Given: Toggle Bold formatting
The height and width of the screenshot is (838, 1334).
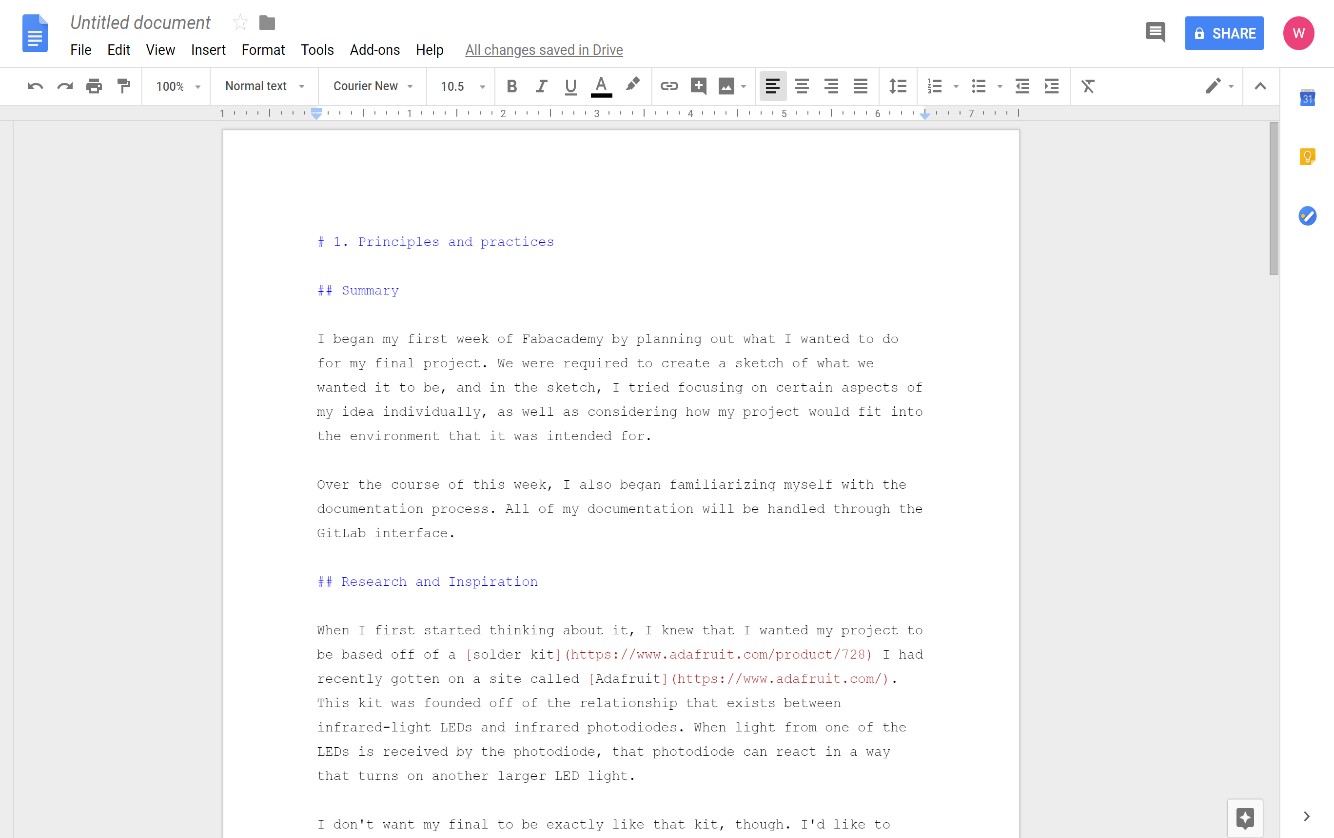Looking at the screenshot, I should click(512, 86).
